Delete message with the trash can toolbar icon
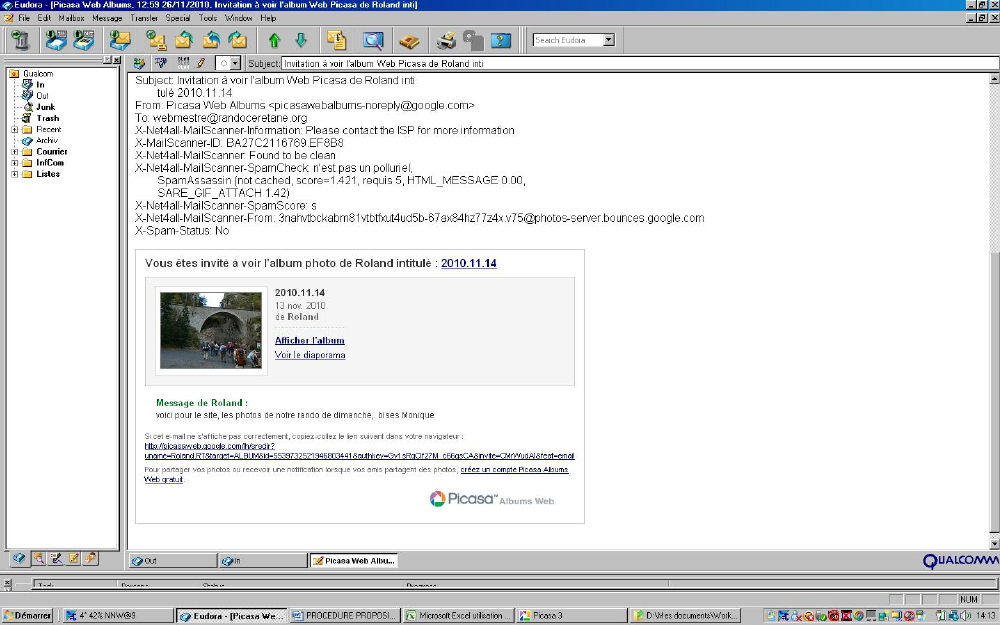The image size is (1000, 625). (x=21, y=40)
